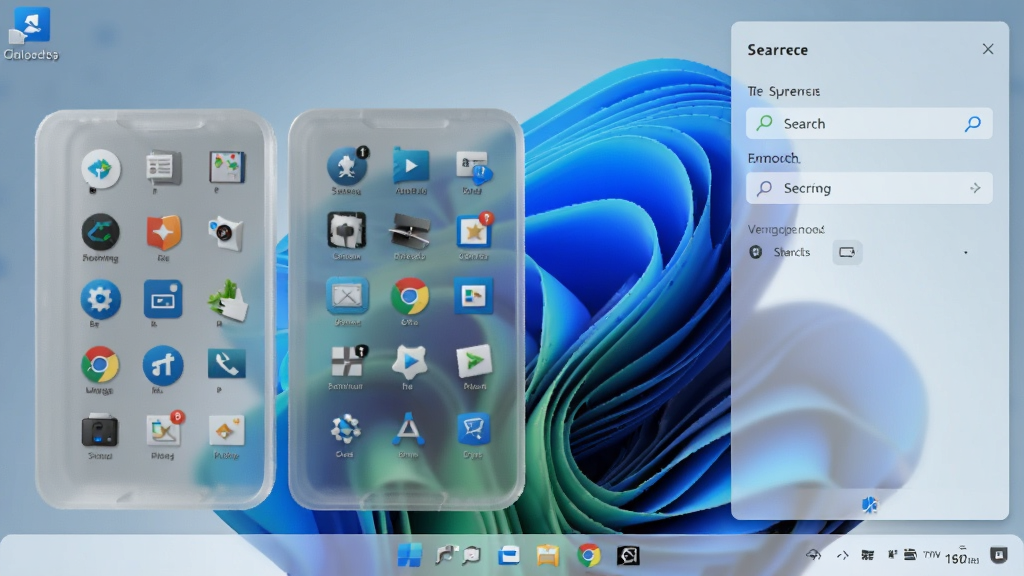The image size is (1024, 576).
Task: Open the taskbar search magnifier icon
Action: tap(471, 555)
